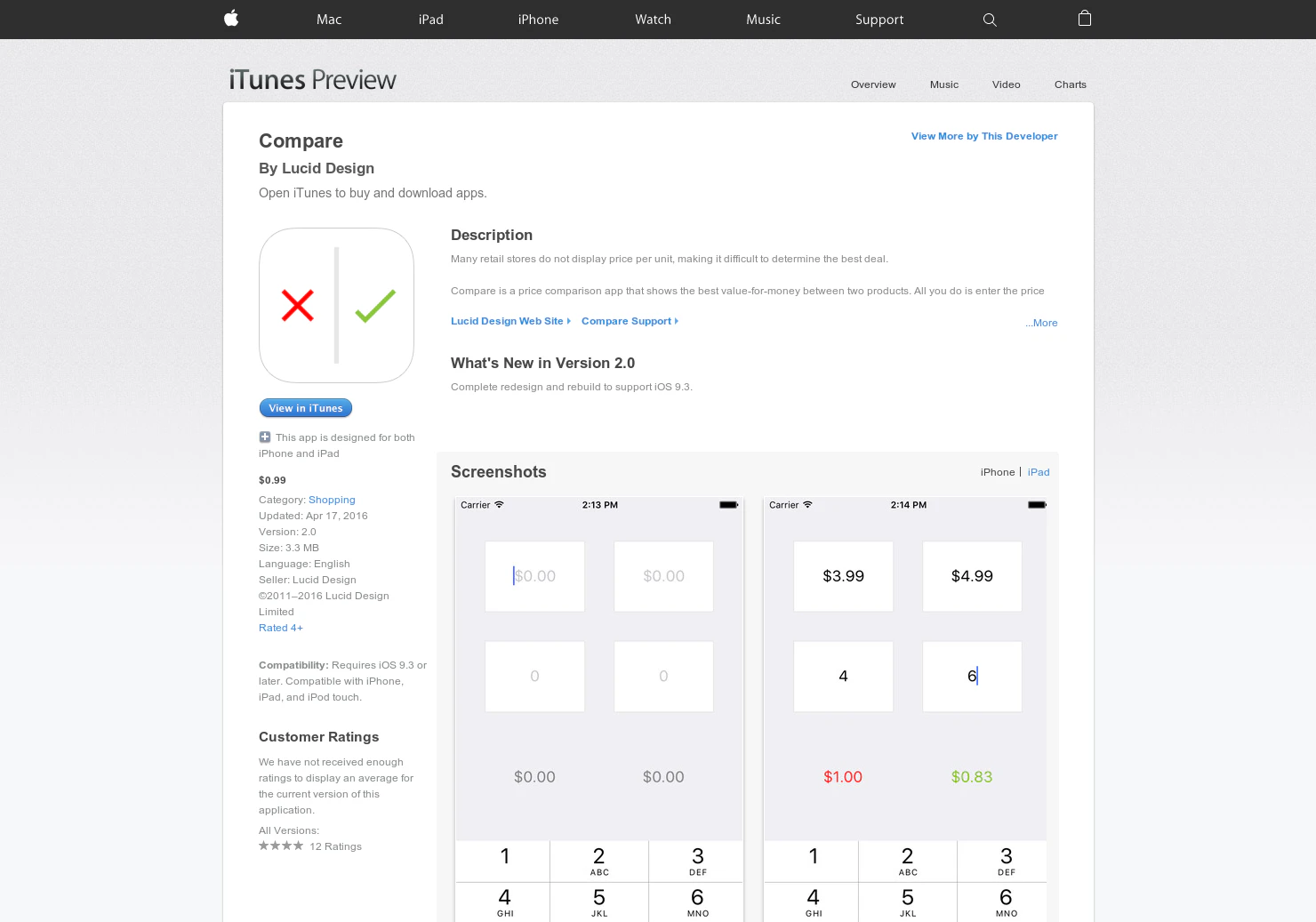The image size is (1316, 922).
Task: Click 'Open iTunes to buy and download apps.'
Action: coord(373,193)
